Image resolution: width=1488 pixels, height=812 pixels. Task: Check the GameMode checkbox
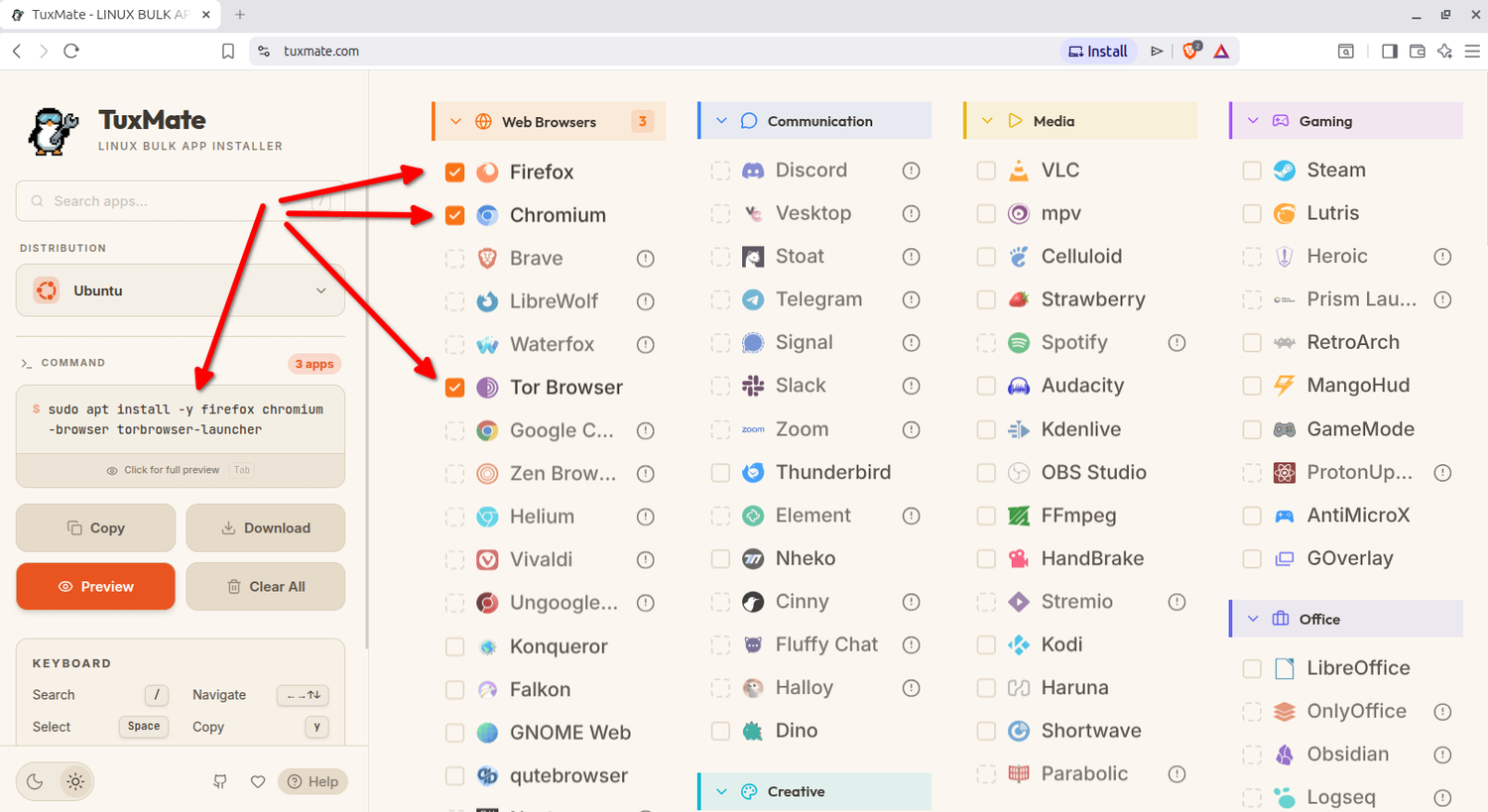[1252, 429]
